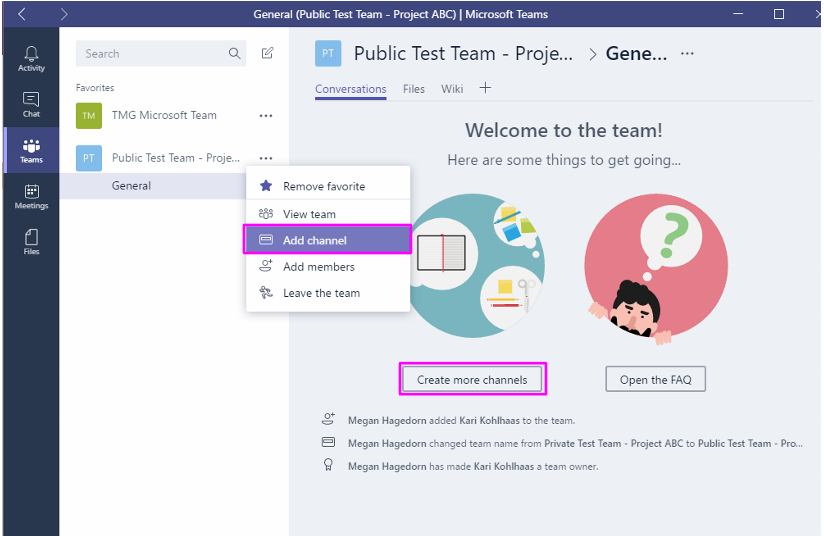The height and width of the screenshot is (536, 824).
Task: Select the General channel
Action: coord(152,185)
